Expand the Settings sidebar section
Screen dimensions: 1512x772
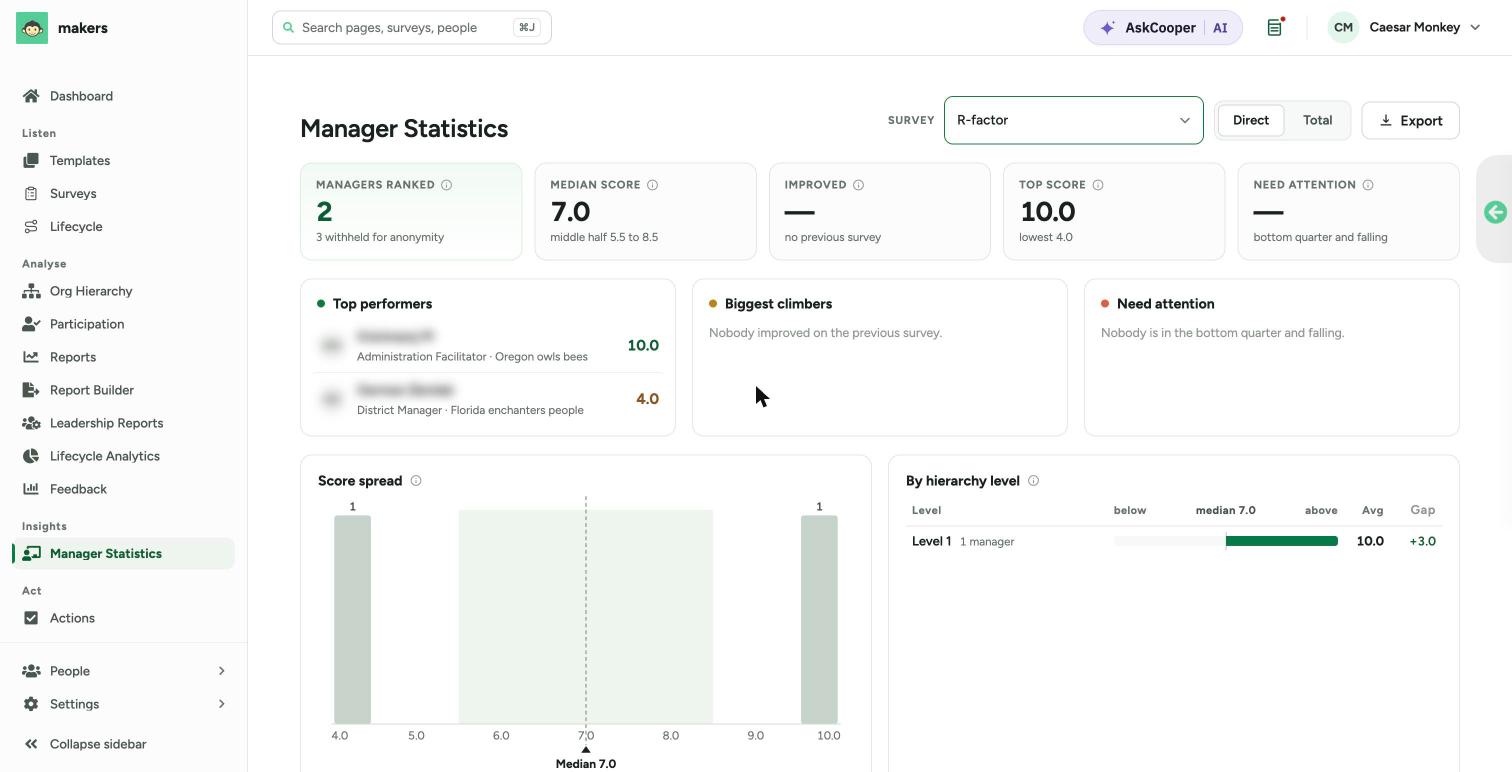[x=123, y=704]
